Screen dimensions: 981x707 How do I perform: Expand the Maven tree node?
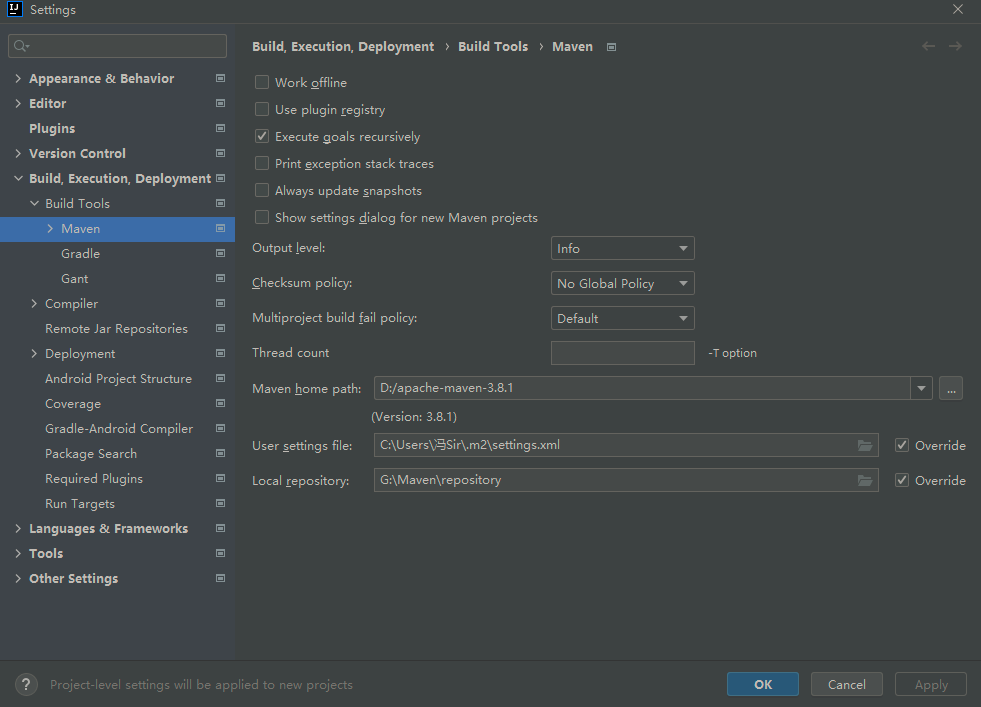[50, 228]
